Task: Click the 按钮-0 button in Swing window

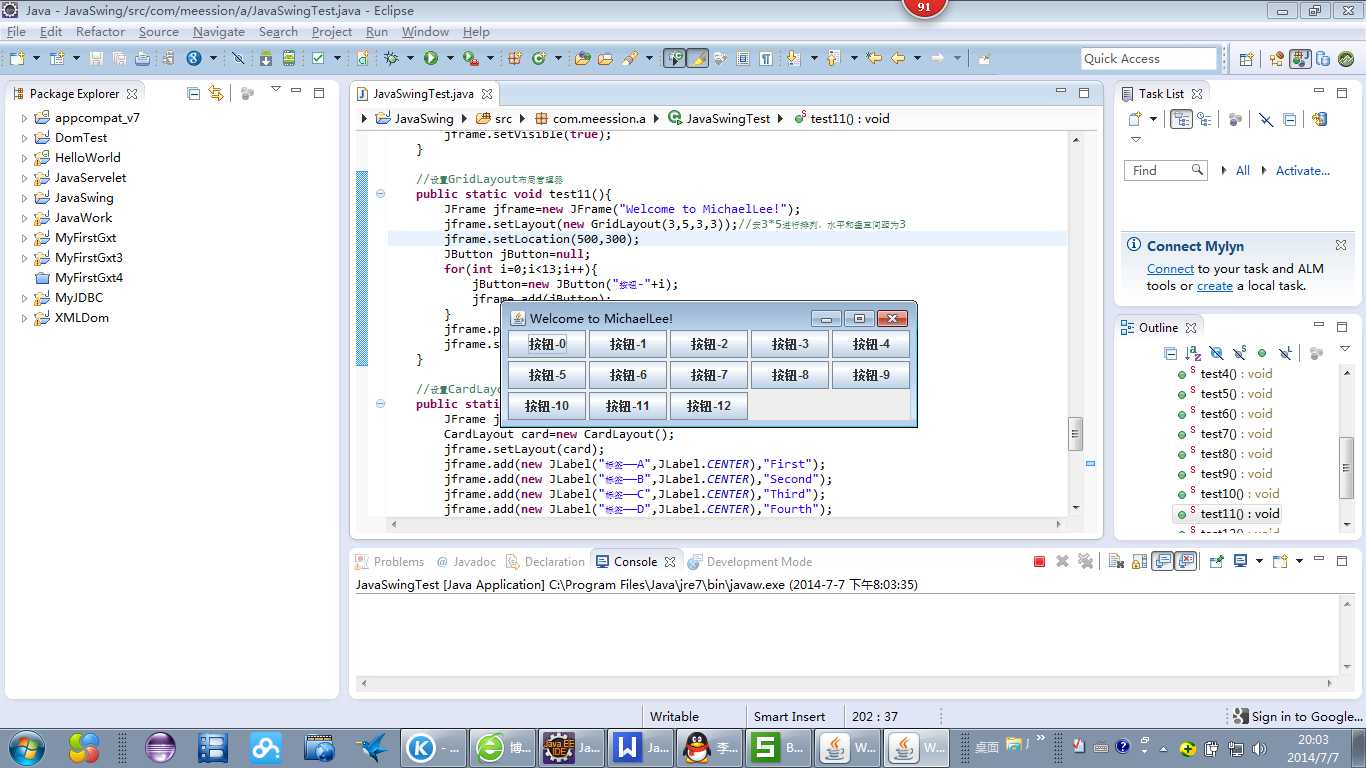Action: [x=547, y=344]
